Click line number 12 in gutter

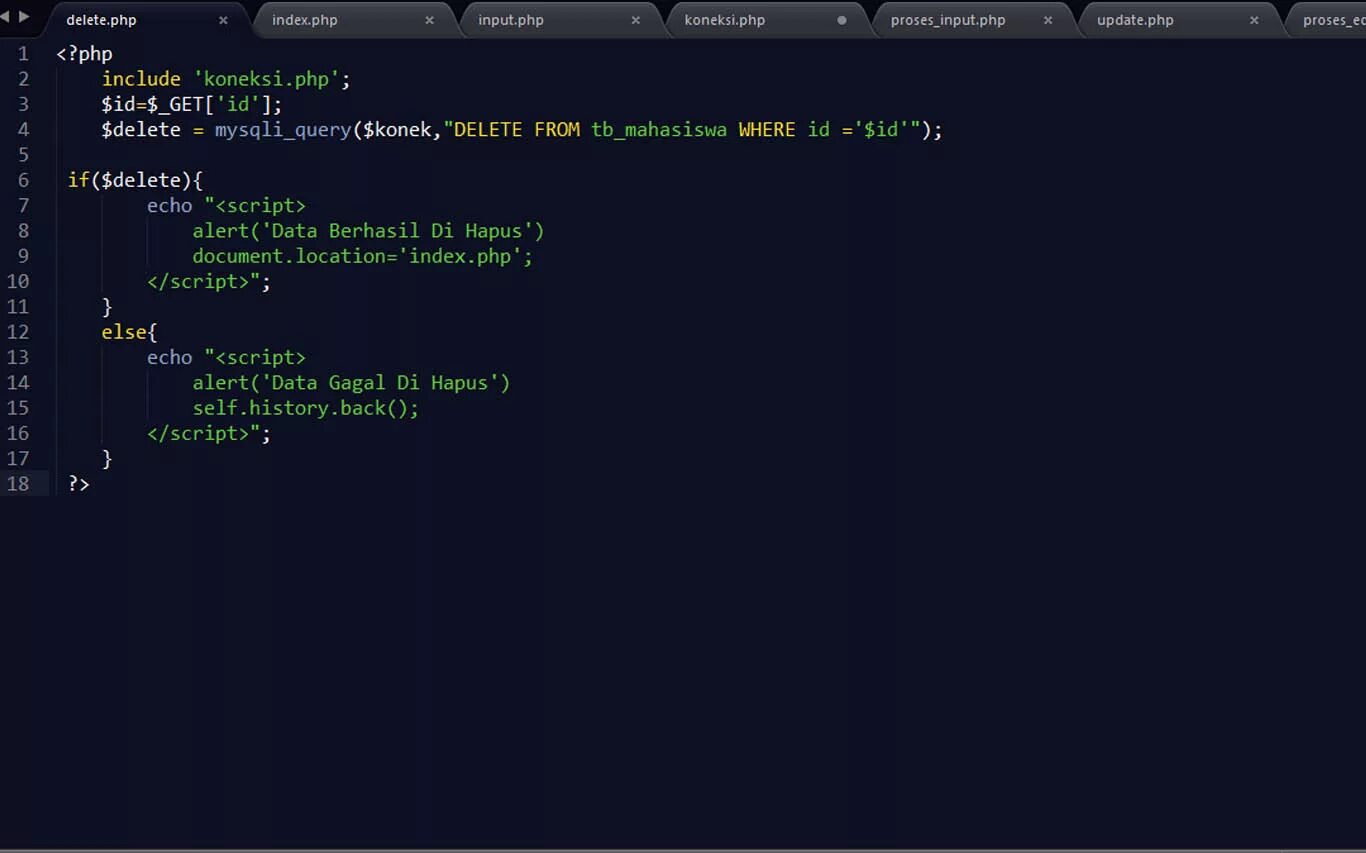(x=18, y=332)
